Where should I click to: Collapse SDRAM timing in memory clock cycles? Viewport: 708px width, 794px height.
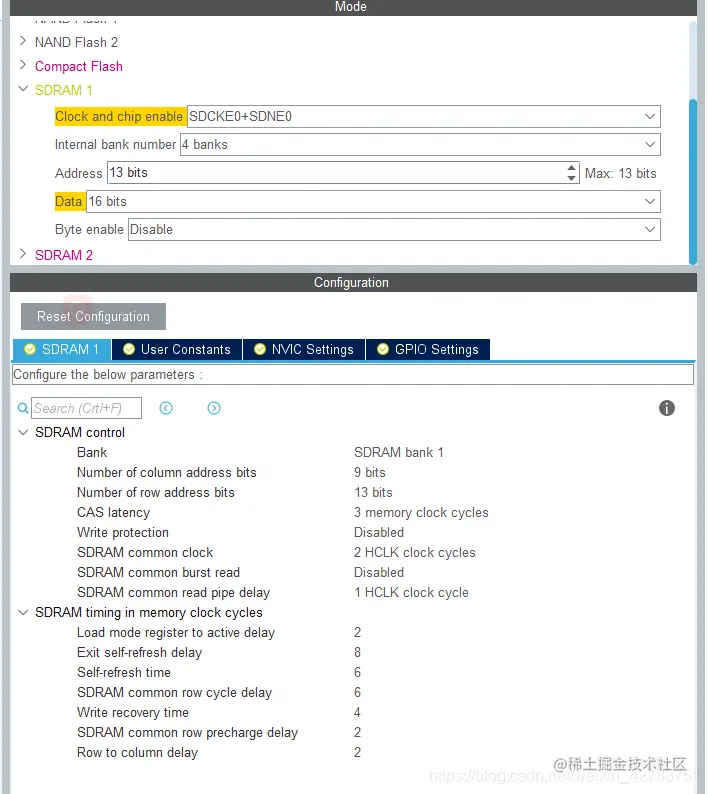pos(23,612)
